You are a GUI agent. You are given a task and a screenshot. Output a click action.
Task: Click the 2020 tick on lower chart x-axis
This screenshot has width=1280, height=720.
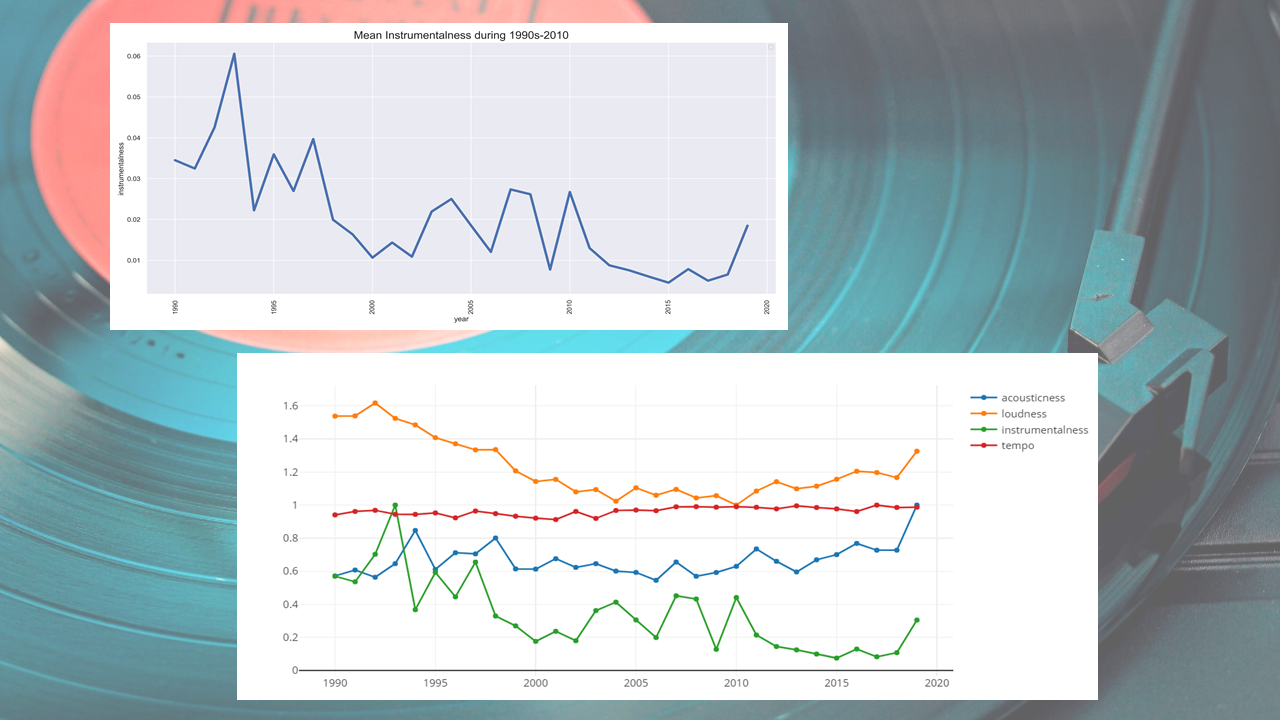pyautogui.click(x=936, y=684)
